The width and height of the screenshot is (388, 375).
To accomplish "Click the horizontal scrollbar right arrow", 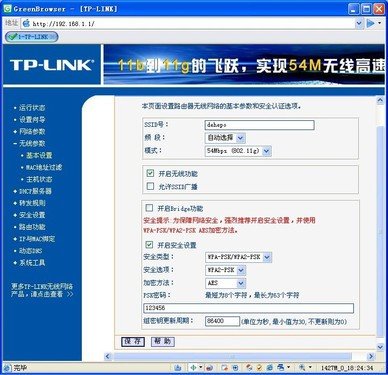I will tap(371, 356).
